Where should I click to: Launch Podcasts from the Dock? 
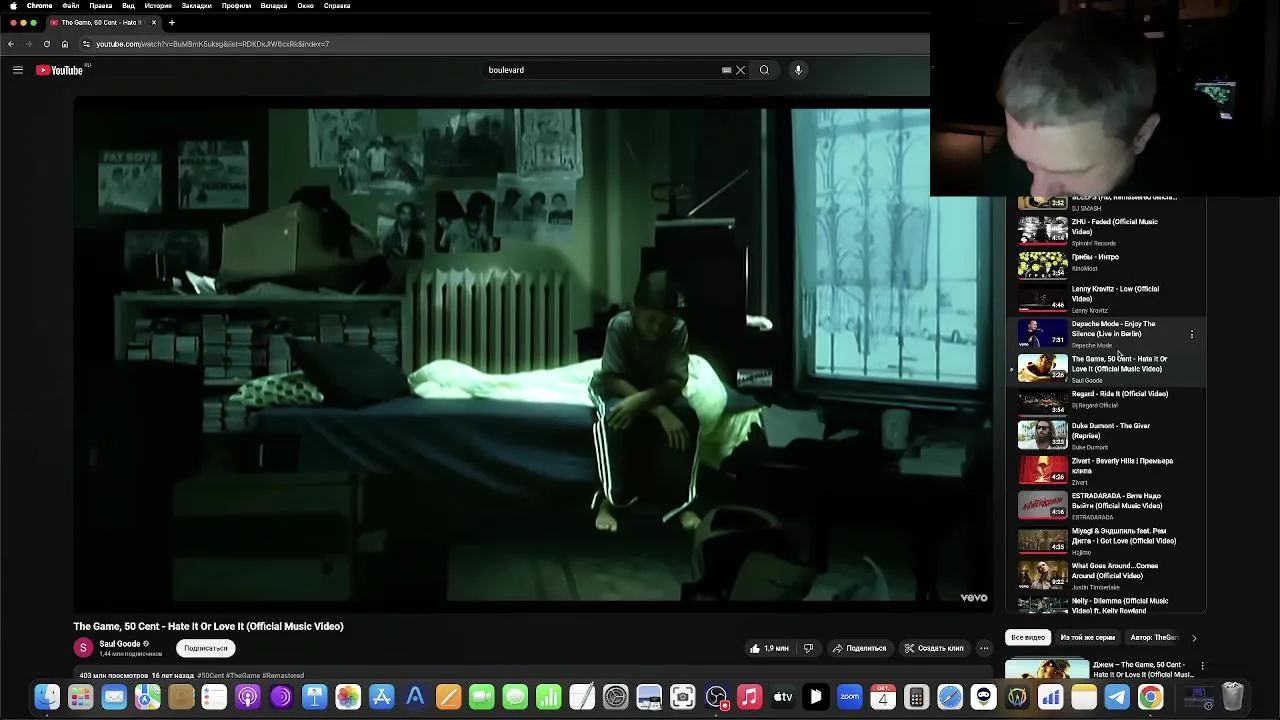click(248, 697)
